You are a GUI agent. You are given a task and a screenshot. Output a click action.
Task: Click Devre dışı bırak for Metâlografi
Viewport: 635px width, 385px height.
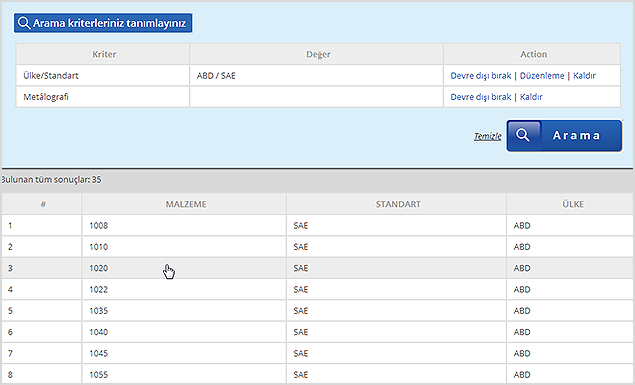[481, 97]
